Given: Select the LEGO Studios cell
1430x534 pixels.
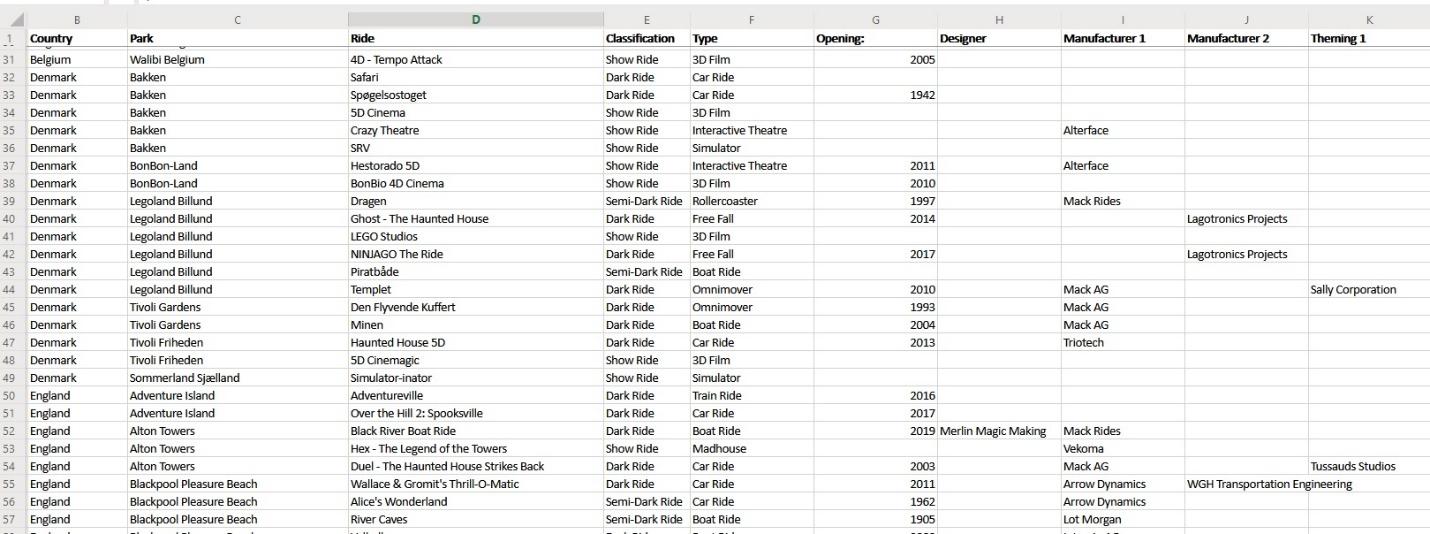Looking at the screenshot, I should [x=476, y=237].
